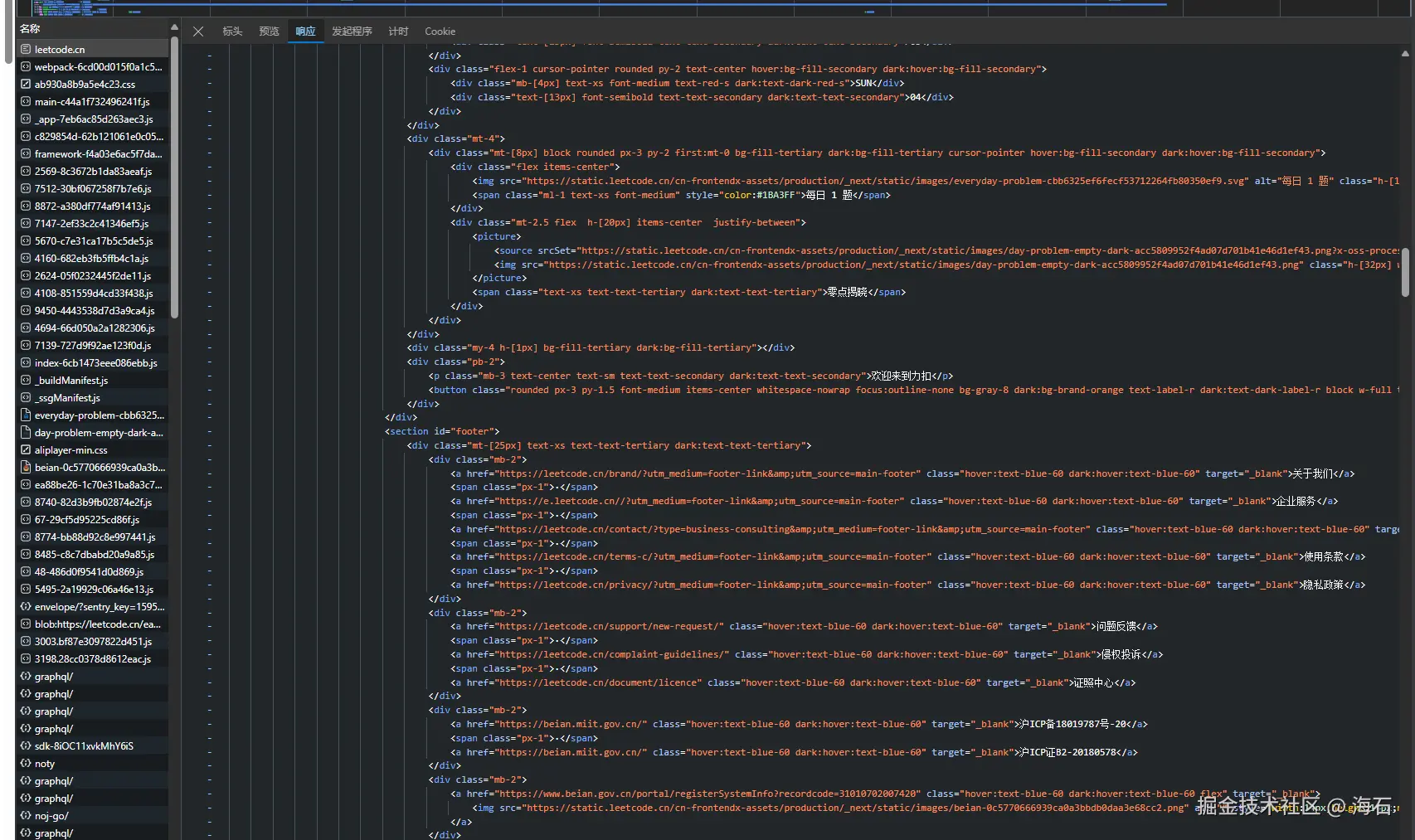
Task: Open 8872-a380df774af91413.js request
Action: click(x=93, y=206)
